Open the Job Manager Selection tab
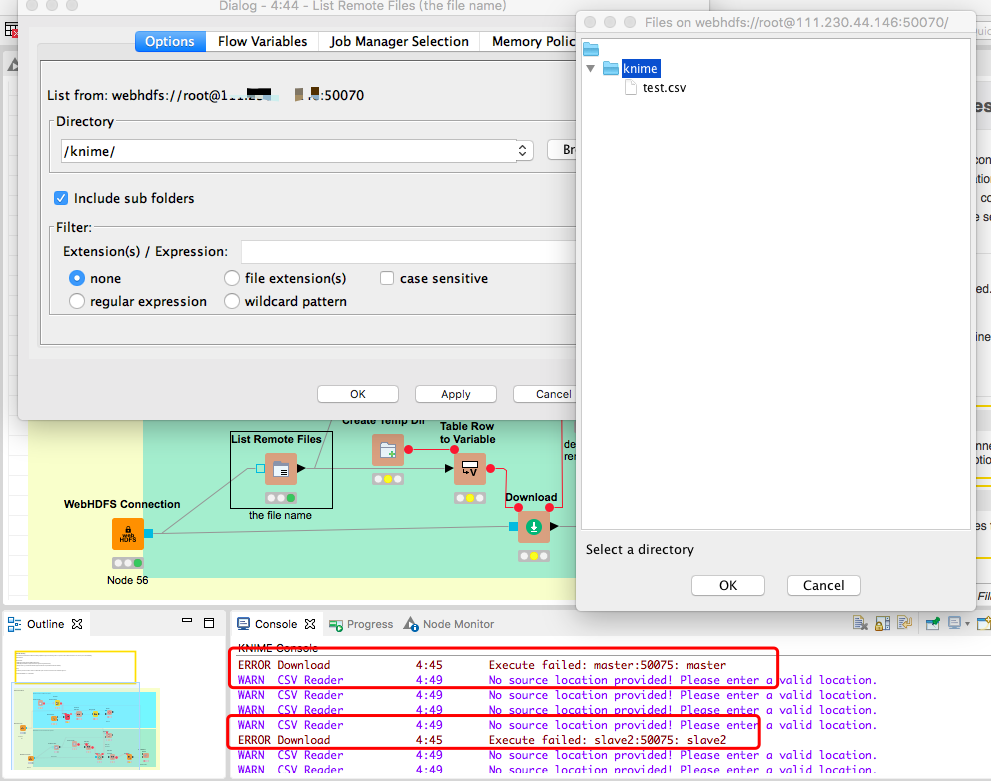The image size is (991, 781). click(399, 41)
